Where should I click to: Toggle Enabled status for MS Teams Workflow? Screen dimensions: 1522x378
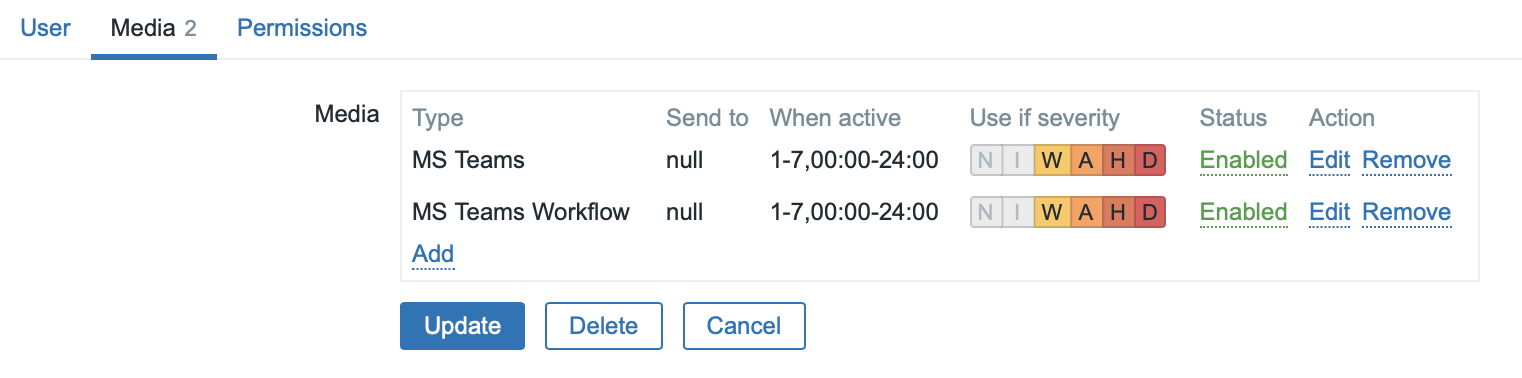1243,212
